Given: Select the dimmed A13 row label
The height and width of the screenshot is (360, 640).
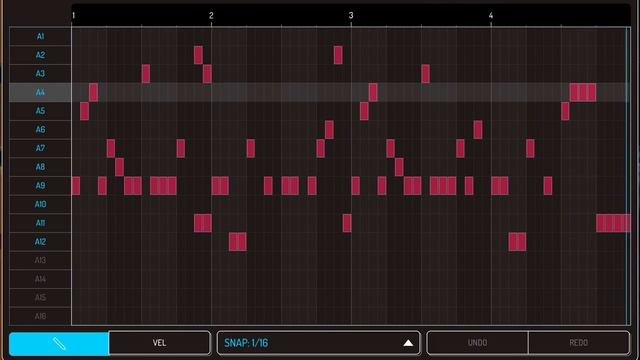Looking at the screenshot, I should [x=40, y=260].
